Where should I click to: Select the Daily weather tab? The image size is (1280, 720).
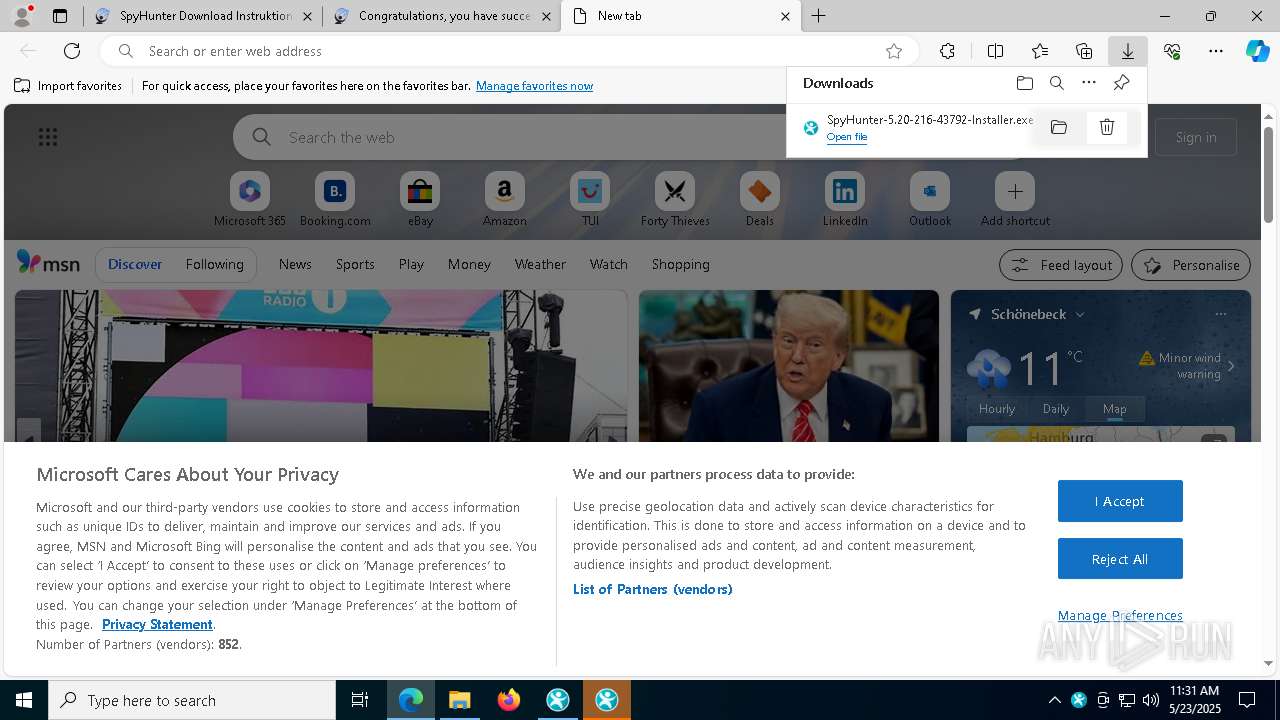click(1056, 408)
